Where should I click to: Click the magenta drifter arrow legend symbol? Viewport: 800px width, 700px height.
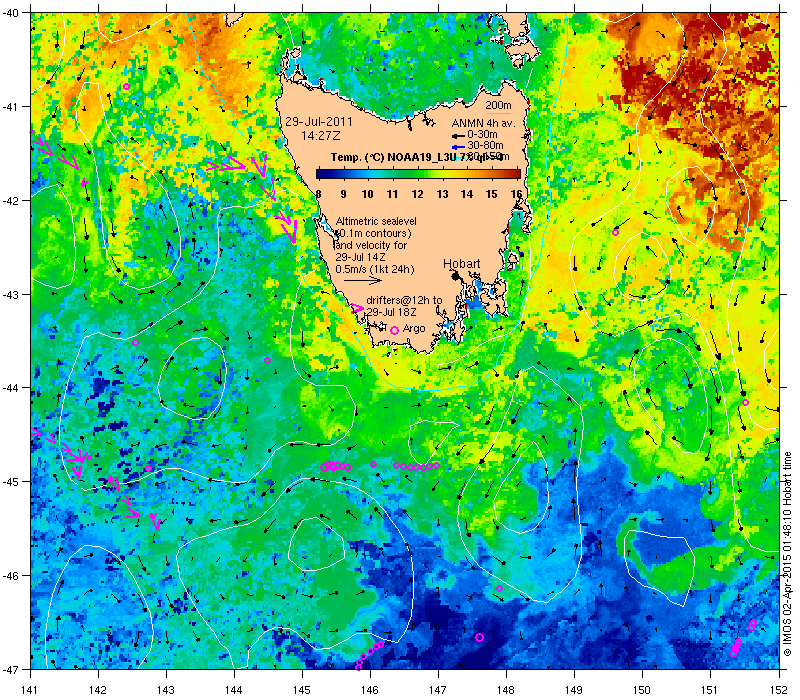point(358,309)
